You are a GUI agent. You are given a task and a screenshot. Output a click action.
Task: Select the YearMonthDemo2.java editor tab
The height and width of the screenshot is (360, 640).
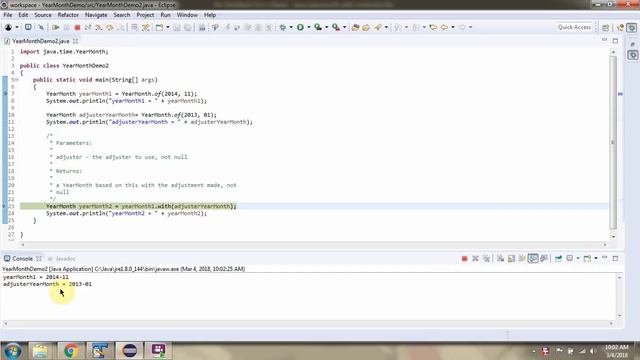coord(40,41)
